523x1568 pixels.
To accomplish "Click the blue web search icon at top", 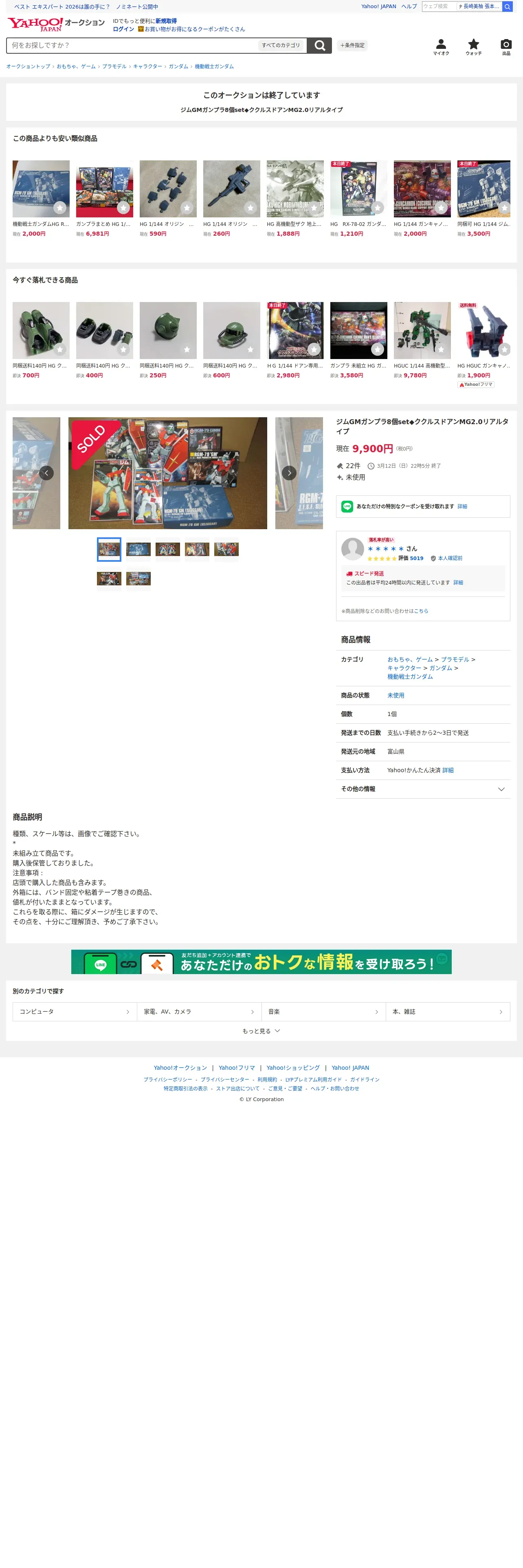I will point(507,7).
